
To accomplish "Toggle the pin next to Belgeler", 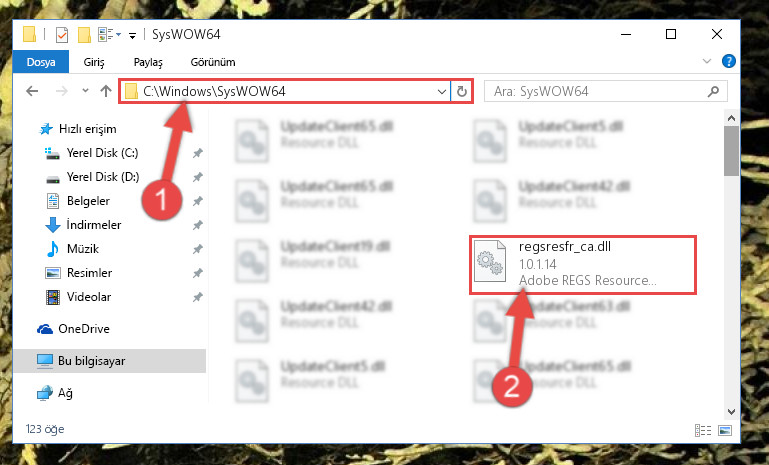I will click(x=198, y=201).
